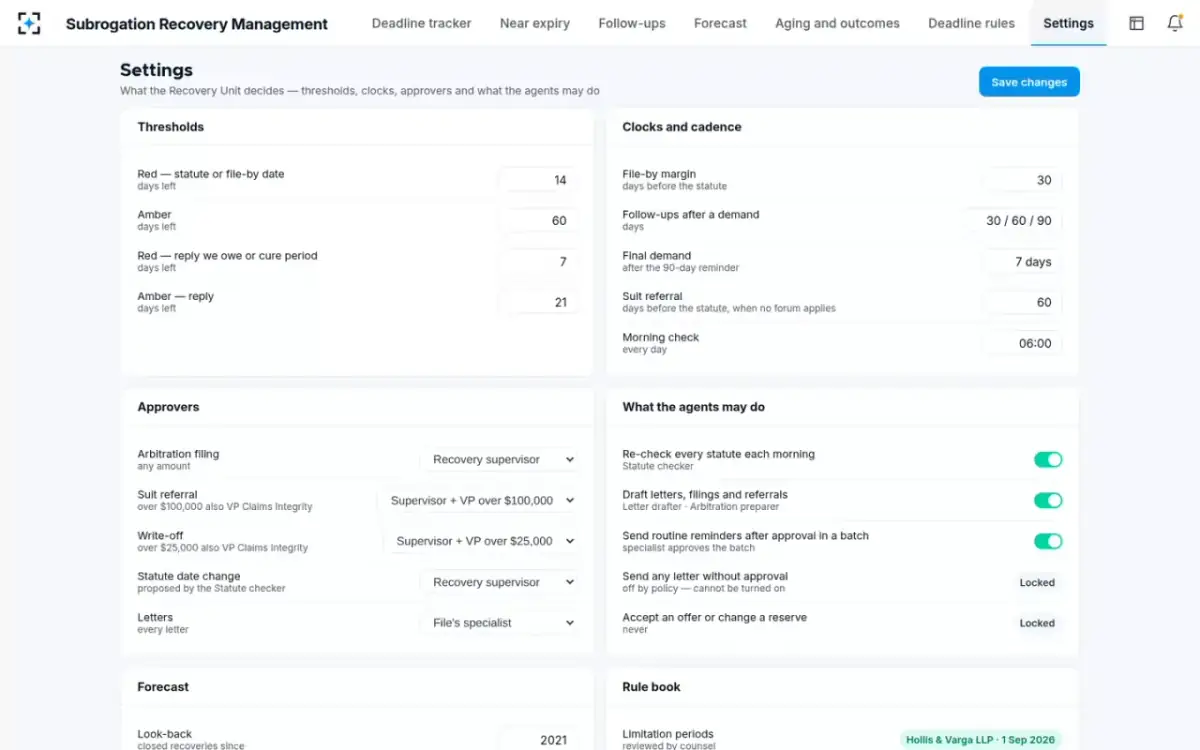Open the notifications bell
The image size is (1200, 750).
[x=1175, y=23]
